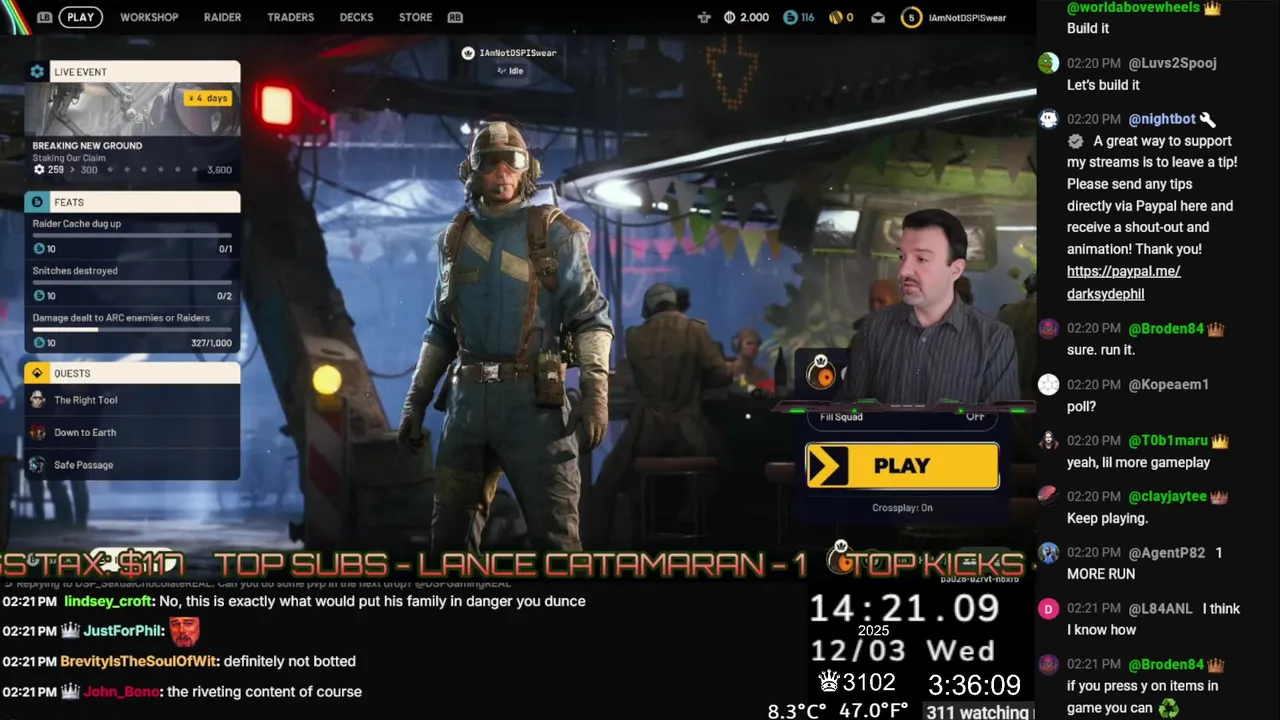Click the wrench badge beside nightbot

1207,119
